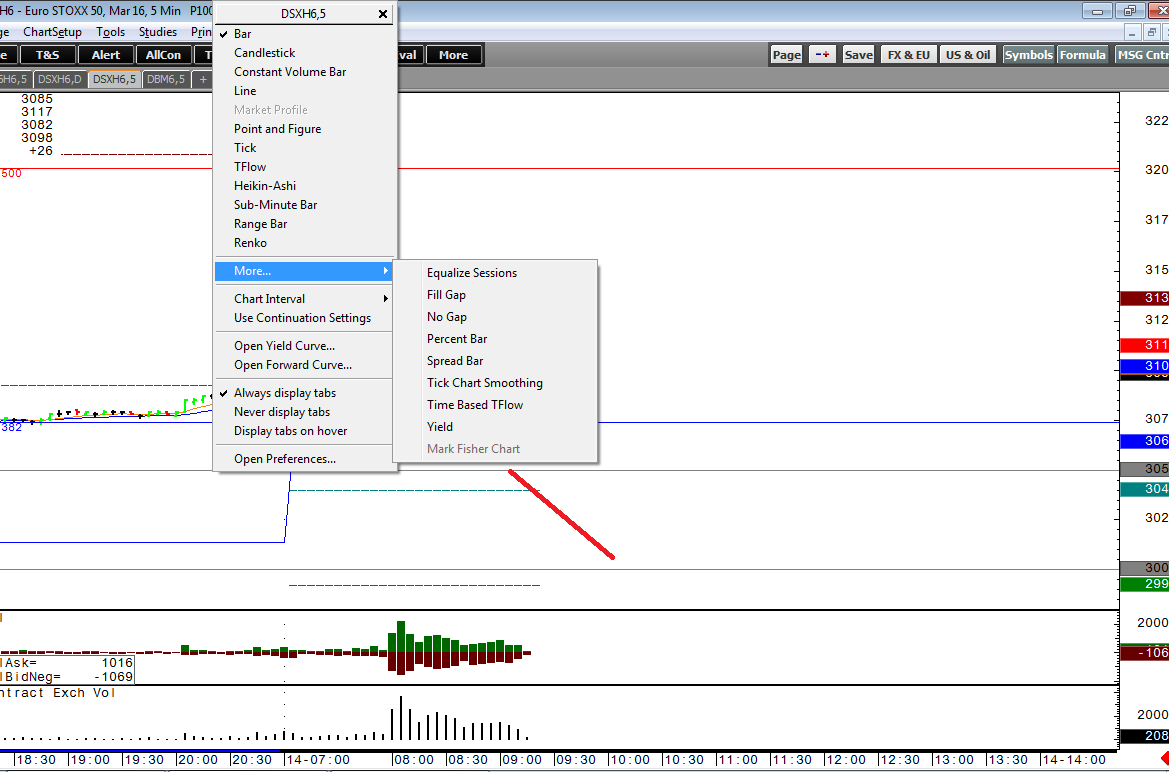Expand the Chart Interval submenu

[304, 298]
